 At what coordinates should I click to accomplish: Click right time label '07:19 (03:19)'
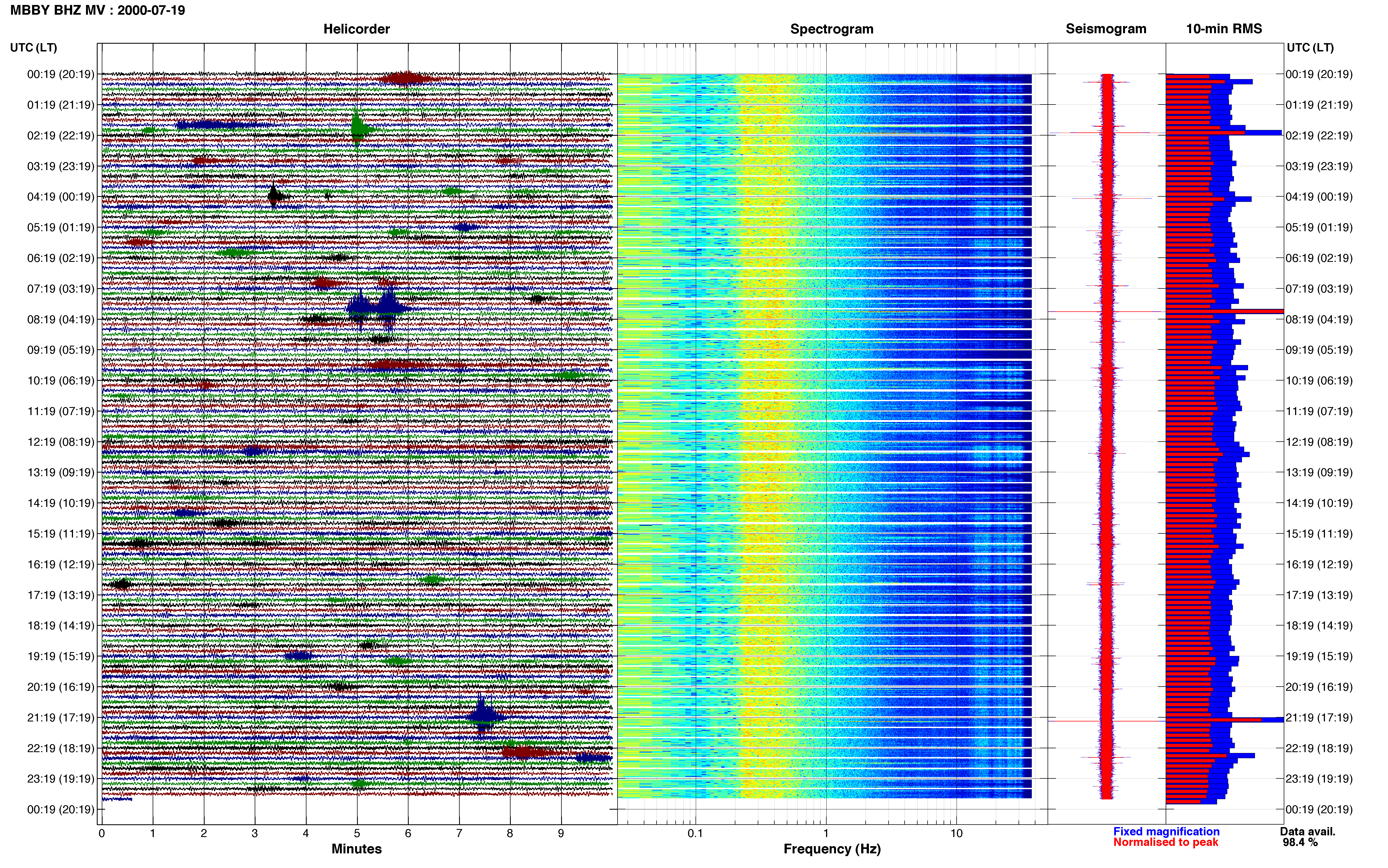tap(1319, 289)
